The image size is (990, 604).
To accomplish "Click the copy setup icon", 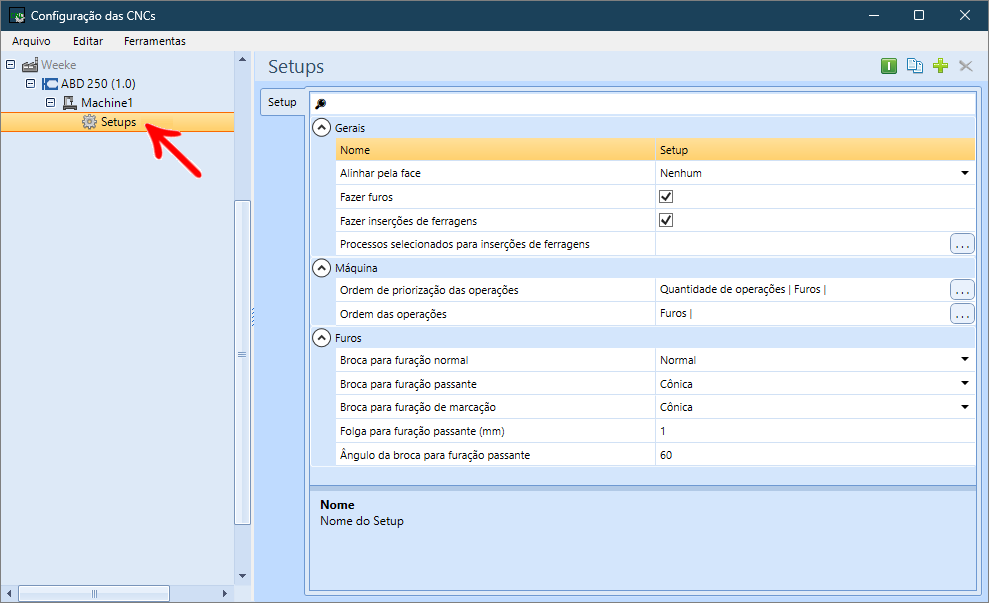I will pyautogui.click(x=914, y=66).
